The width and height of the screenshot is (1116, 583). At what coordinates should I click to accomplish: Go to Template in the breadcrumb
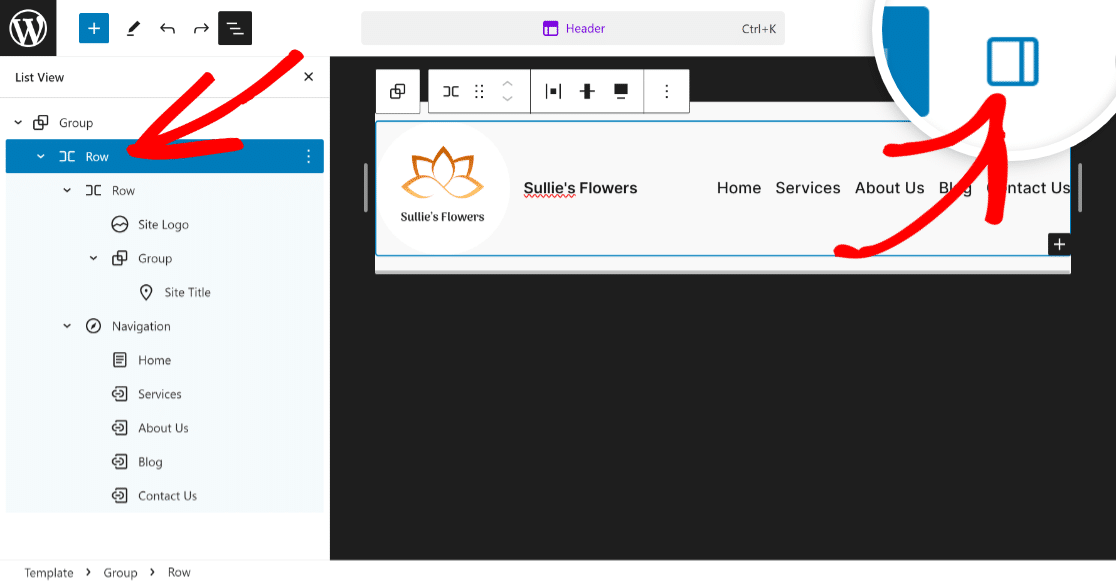[48, 572]
